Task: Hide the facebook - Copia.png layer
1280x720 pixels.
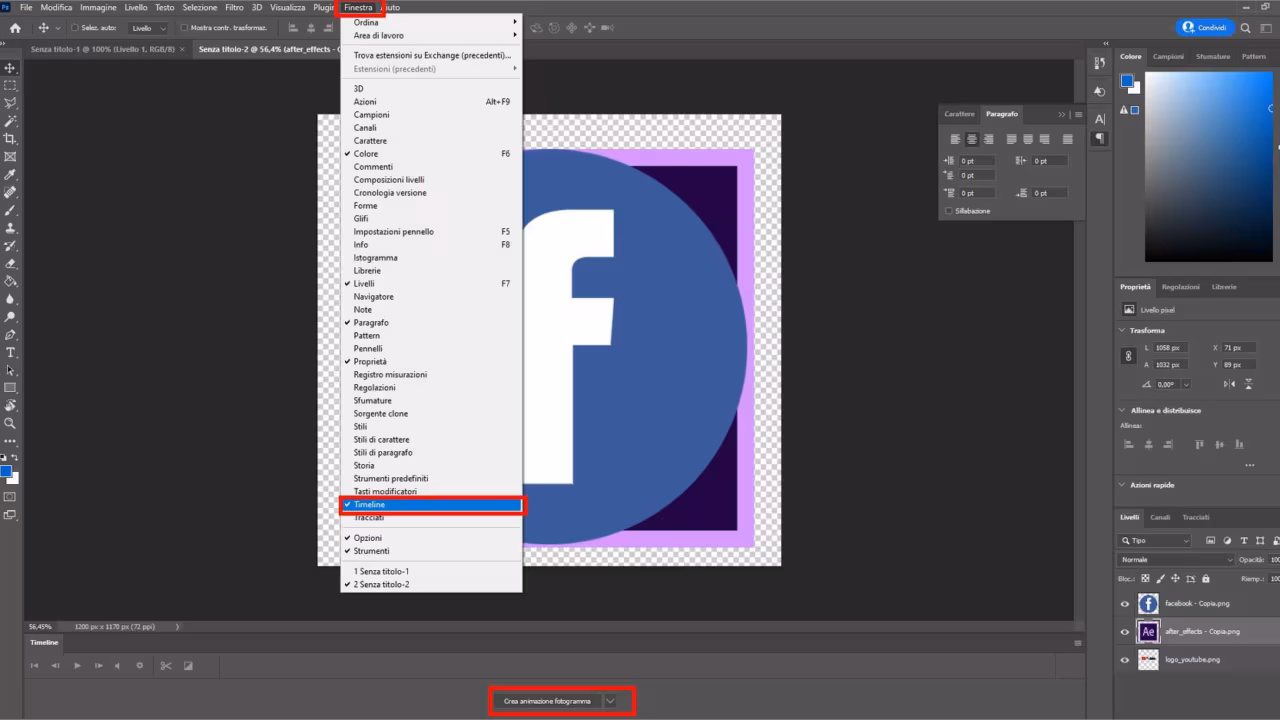Action: [1123, 603]
